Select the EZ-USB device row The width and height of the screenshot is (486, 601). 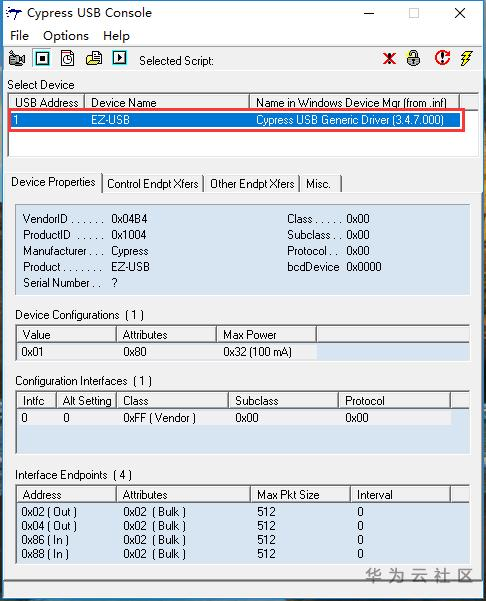pyautogui.click(x=236, y=120)
